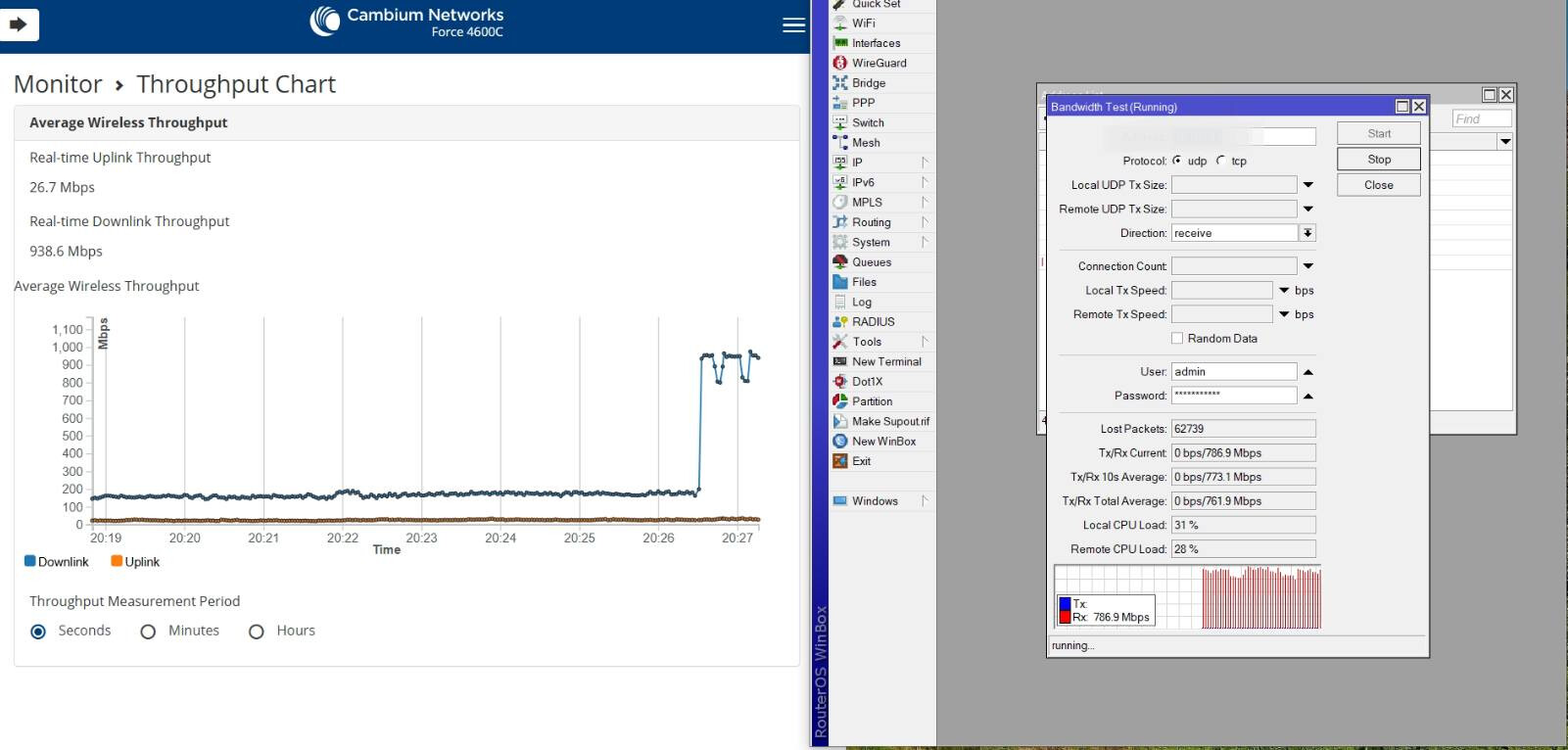Click the Rx red color swatch

pyautogui.click(x=1065, y=618)
